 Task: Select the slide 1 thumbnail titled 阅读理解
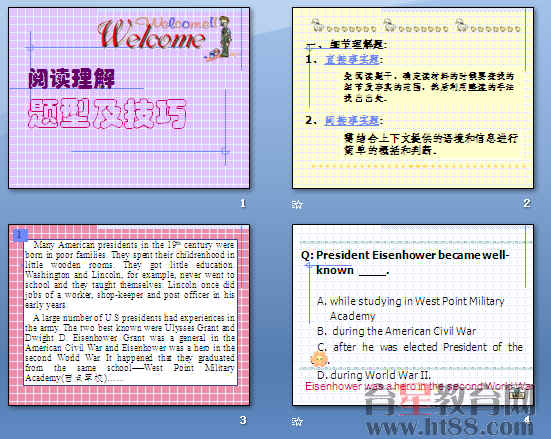(x=129, y=98)
